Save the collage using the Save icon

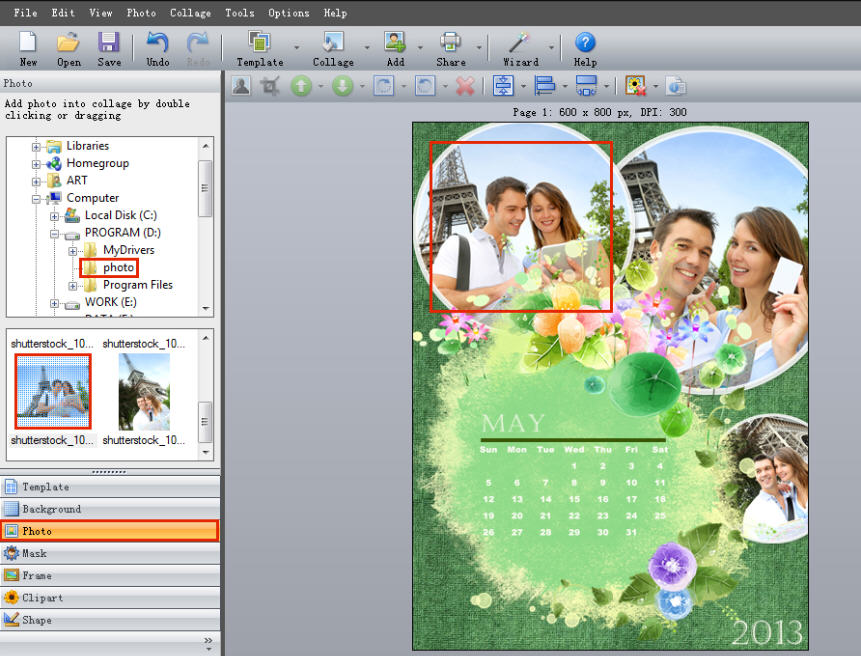[109, 43]
